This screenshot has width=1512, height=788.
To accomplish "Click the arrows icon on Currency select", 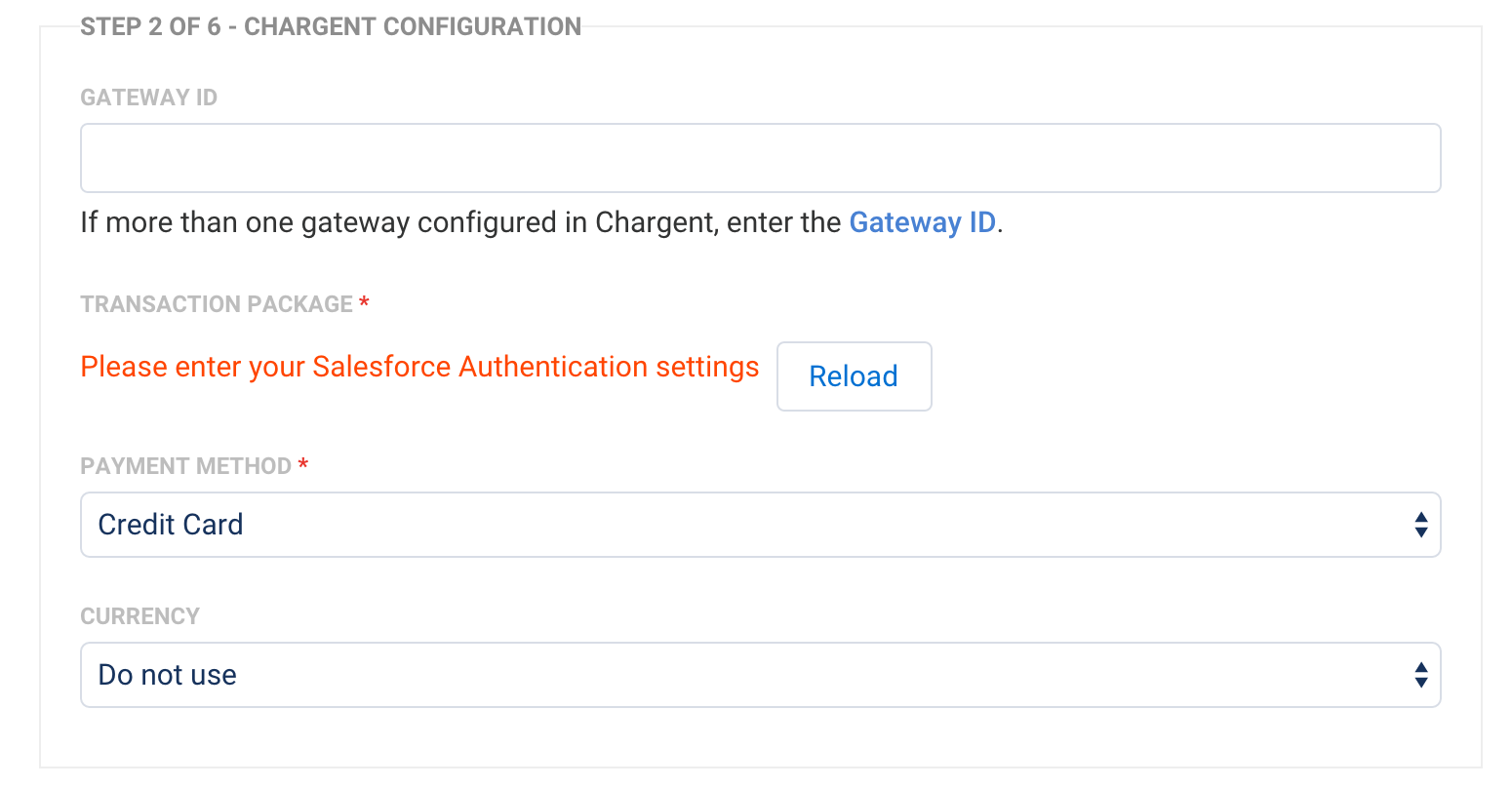I will [1420, 675].
